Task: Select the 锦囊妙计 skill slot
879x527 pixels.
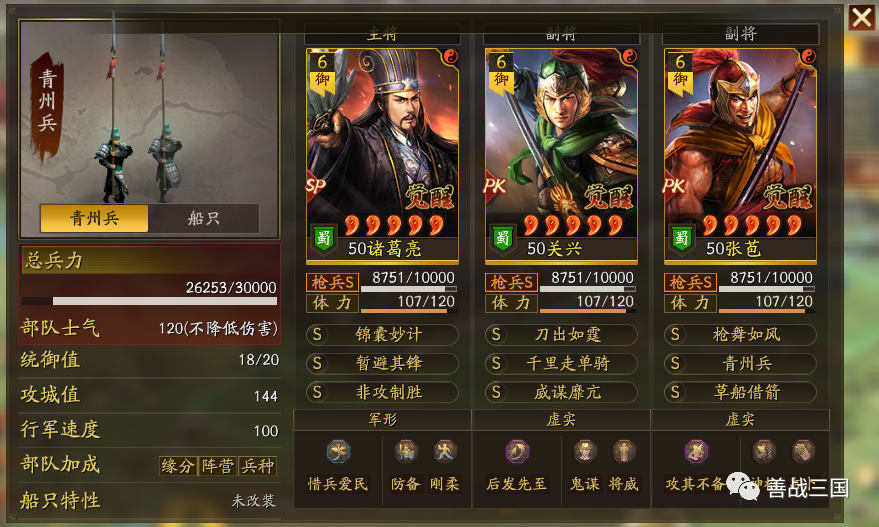Action: (x=382, y=335)
